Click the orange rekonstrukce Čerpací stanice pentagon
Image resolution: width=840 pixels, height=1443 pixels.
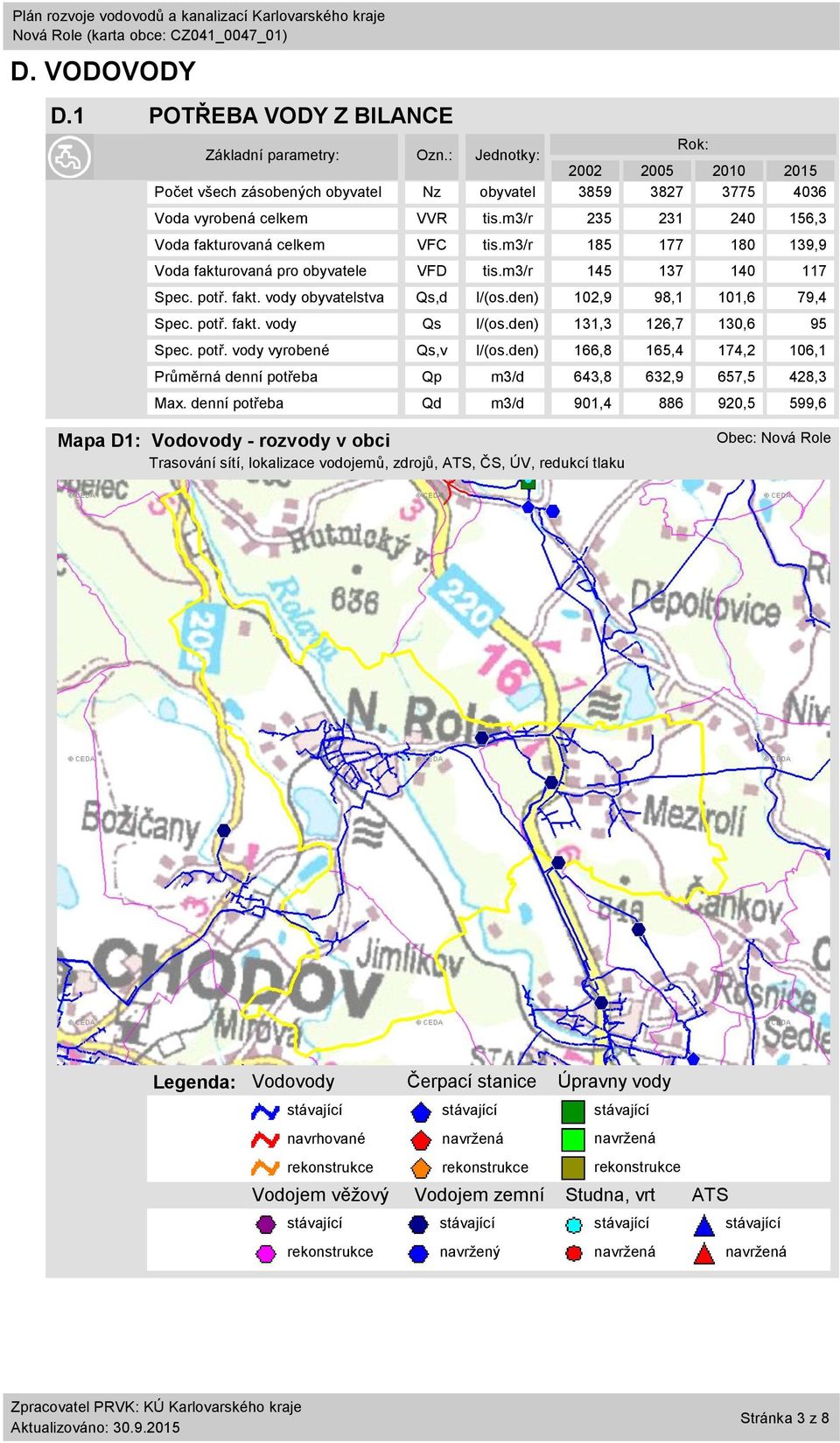tap(421, 1167)
